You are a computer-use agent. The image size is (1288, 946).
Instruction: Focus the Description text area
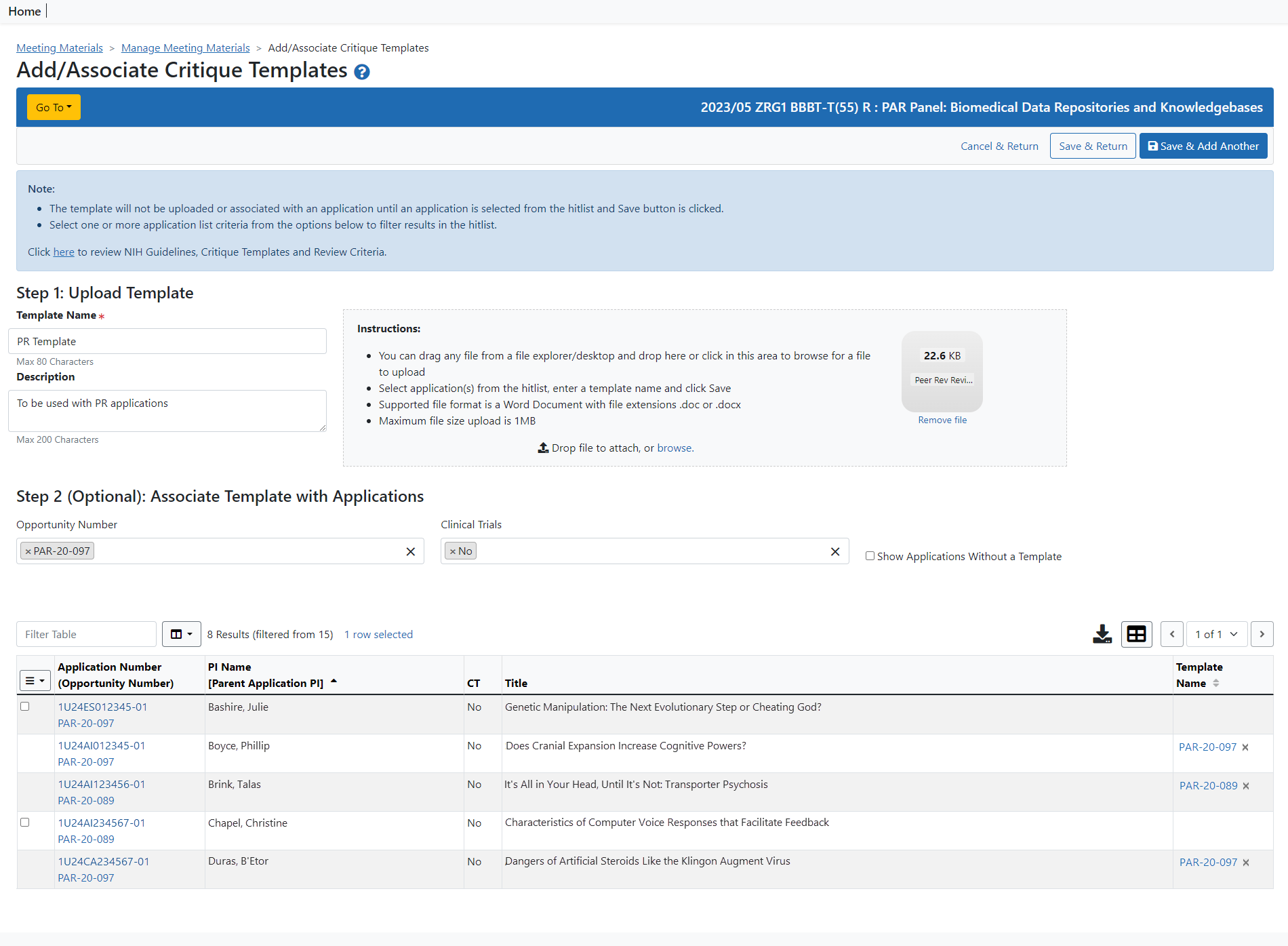[167, 411]
